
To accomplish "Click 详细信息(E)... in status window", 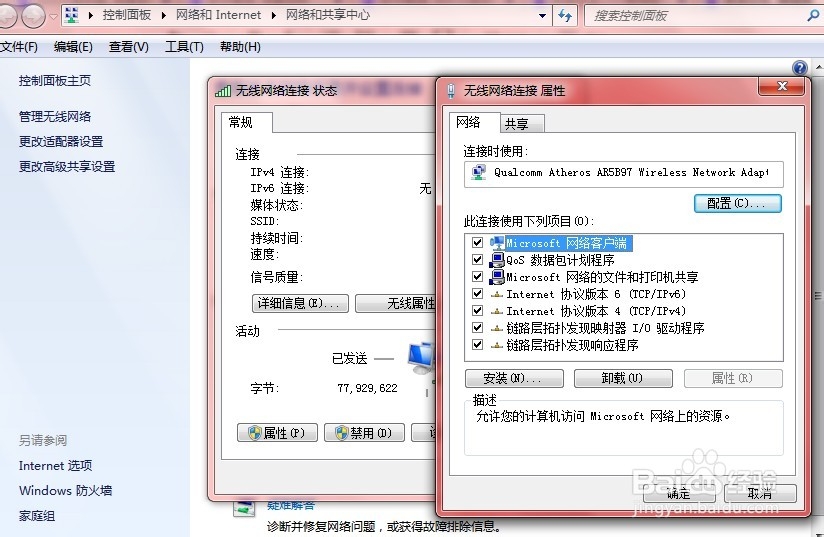I will coord(300,303).
